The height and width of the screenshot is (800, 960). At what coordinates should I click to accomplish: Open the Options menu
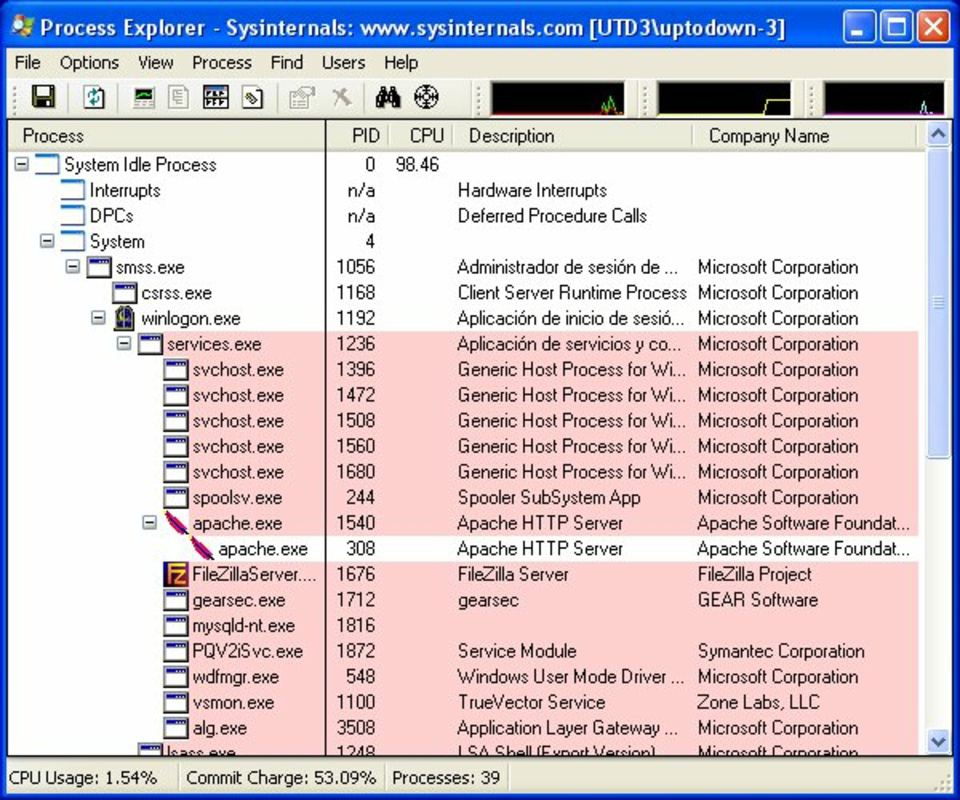[x=89, y=62]
